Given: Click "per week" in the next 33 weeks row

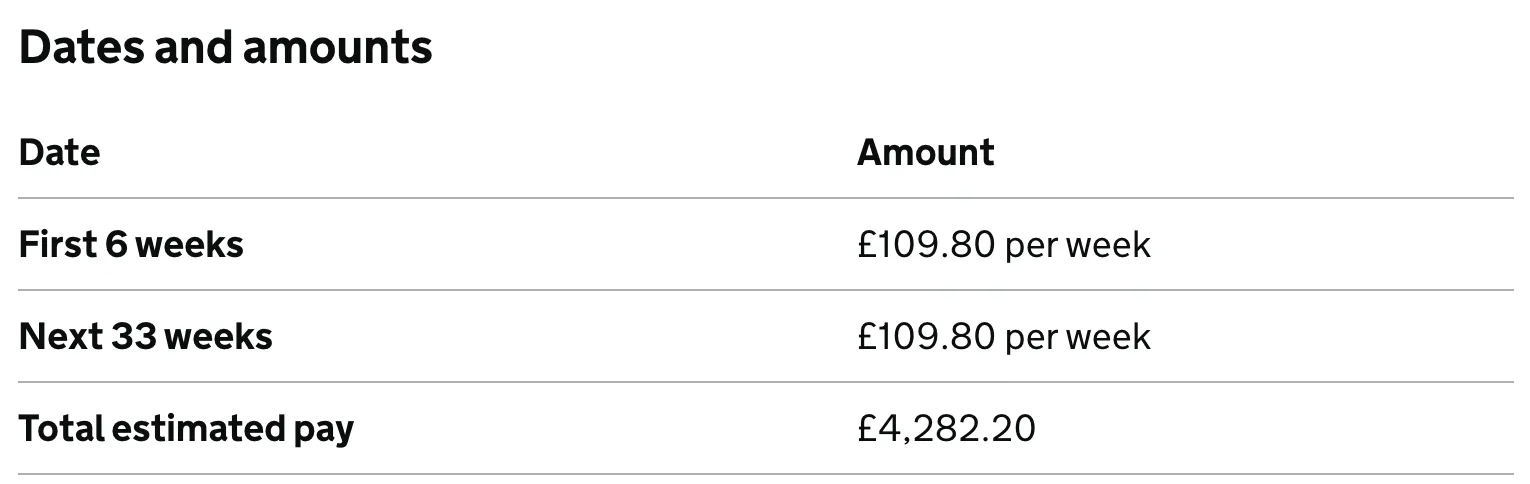Looking at the screenshot, I should point(1078,337).
